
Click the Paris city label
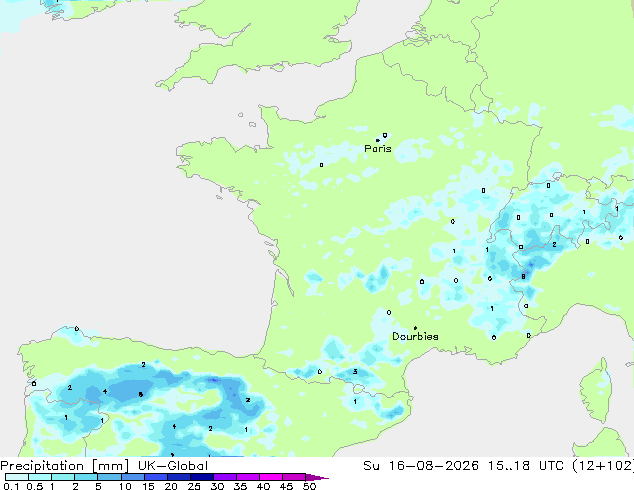[x=378, y=149]
